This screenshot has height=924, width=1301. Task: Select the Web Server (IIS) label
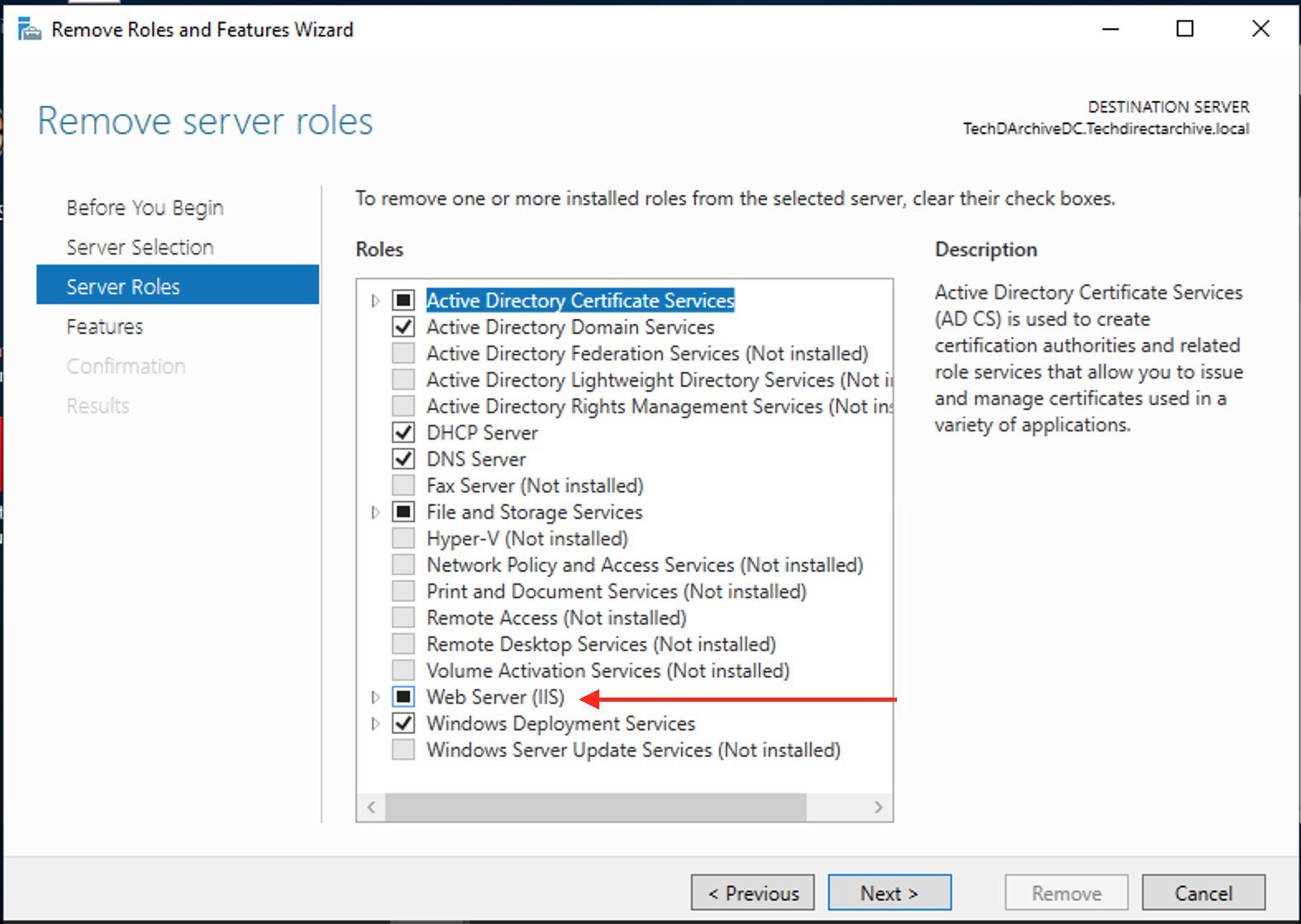tap(495, 697)
